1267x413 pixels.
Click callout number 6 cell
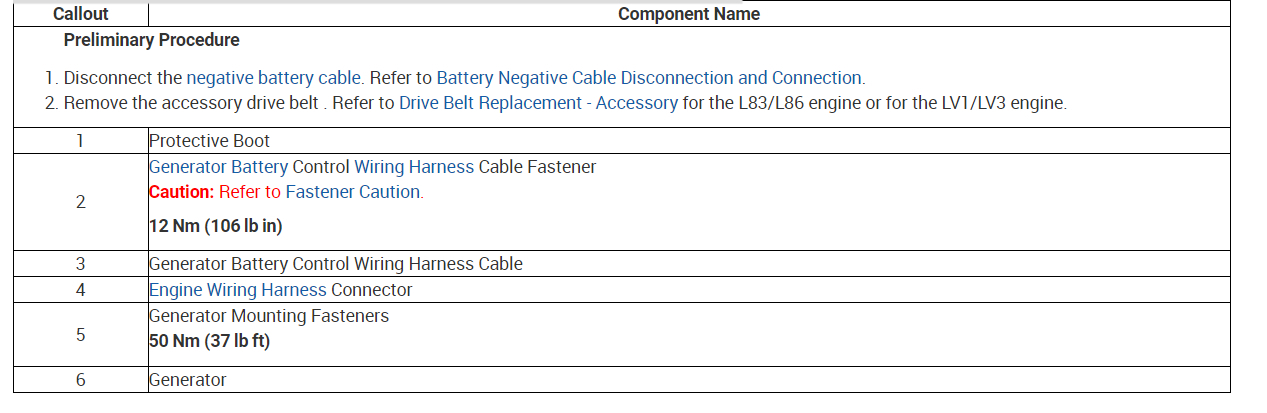(x=80, y=380)
